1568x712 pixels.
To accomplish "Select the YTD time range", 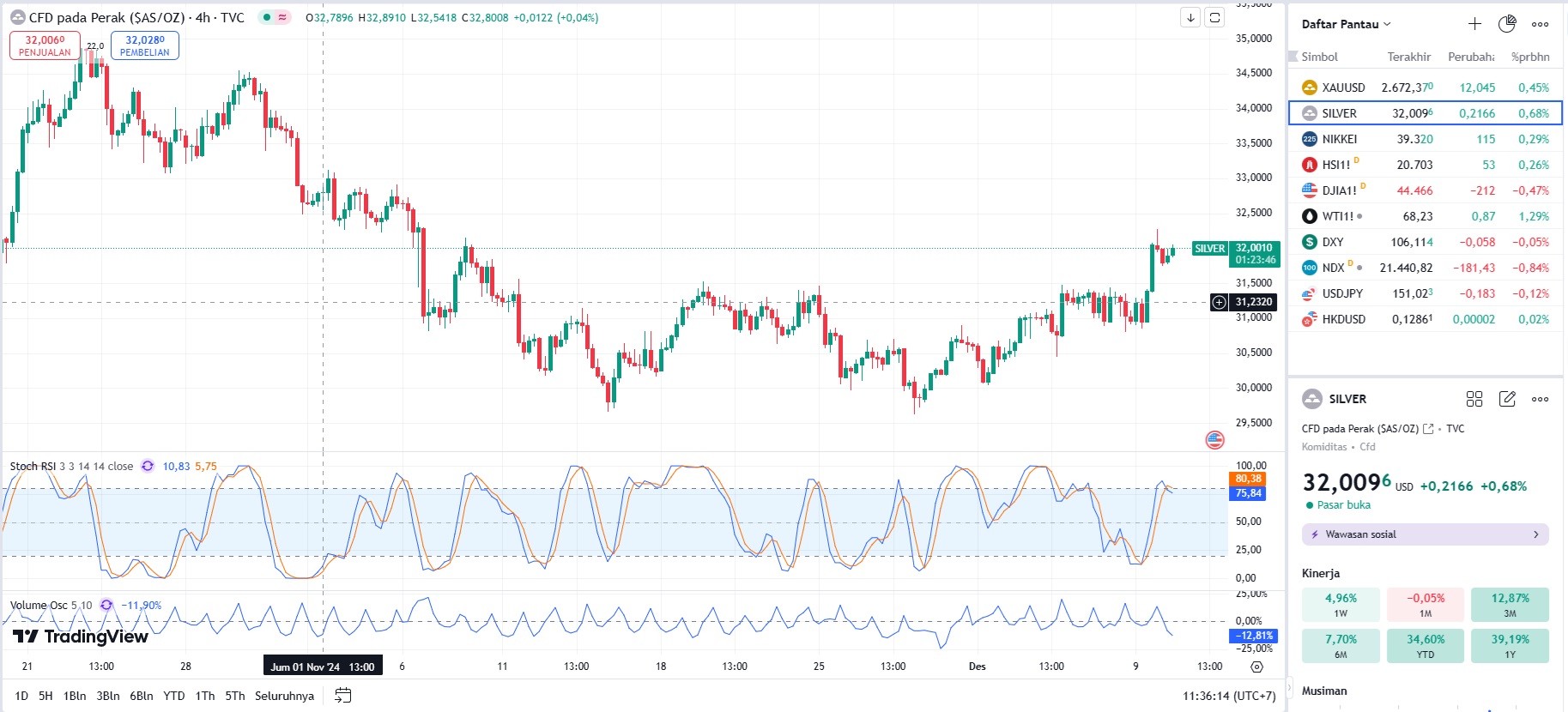I will [x=174, y=696].
